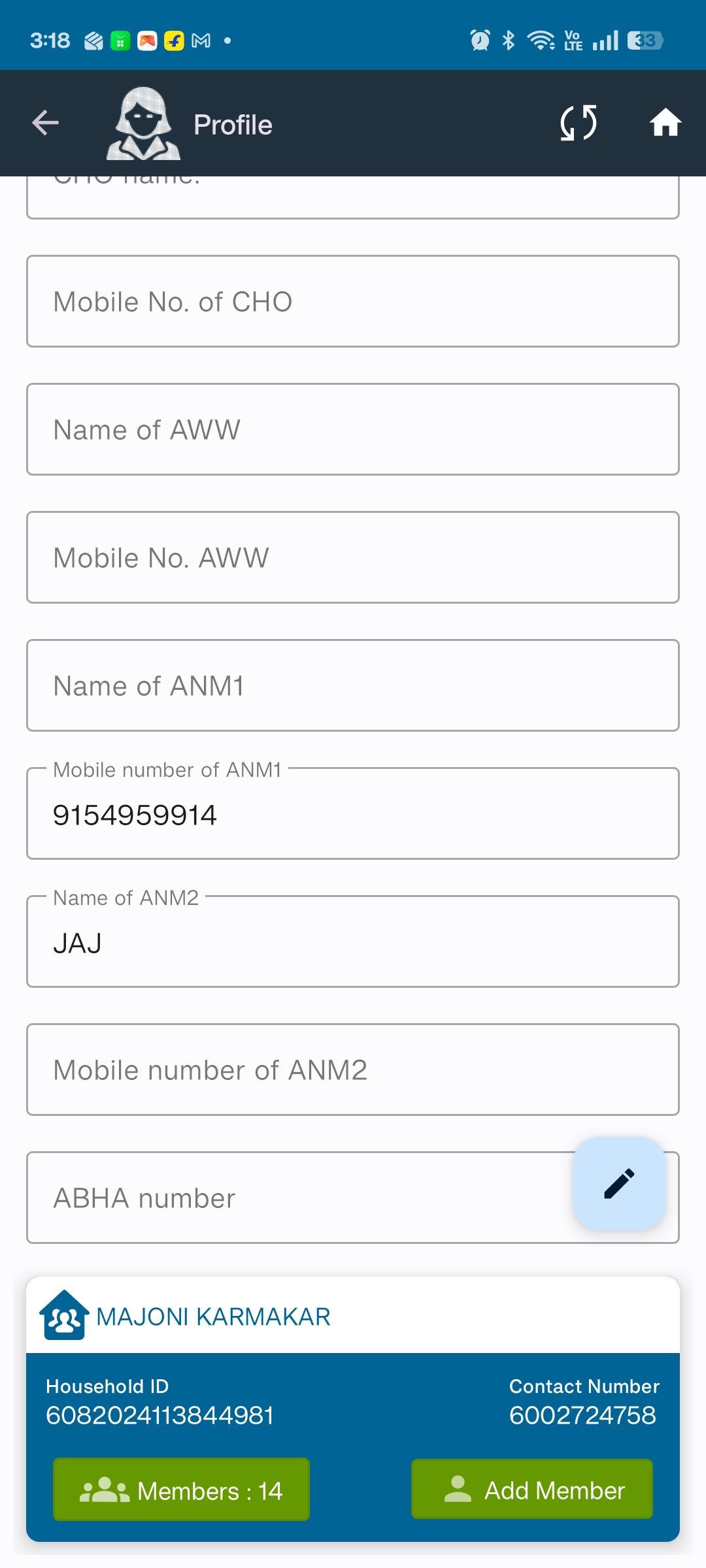Tap the sync refresh icon
This screenshot has height=1568, width=706.
click(x=579, y=123)
